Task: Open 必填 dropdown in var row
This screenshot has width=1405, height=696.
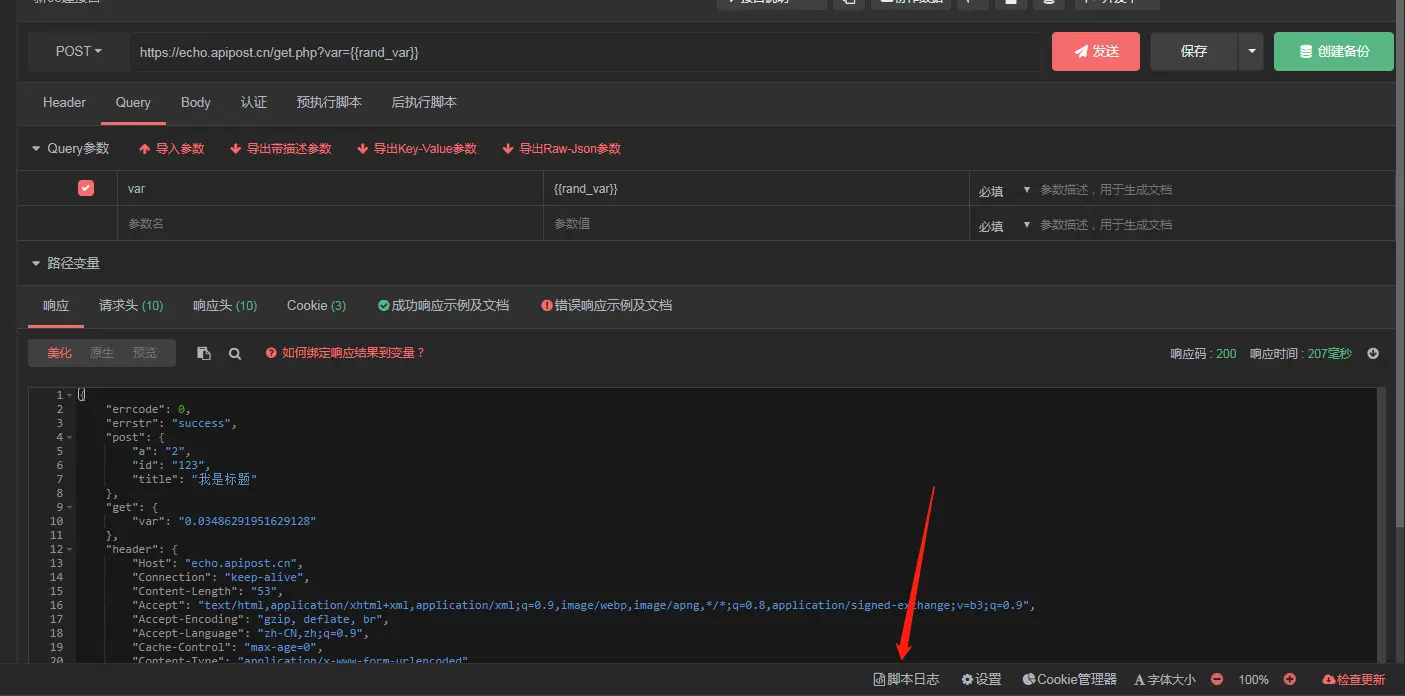Action: point(1003,189)
